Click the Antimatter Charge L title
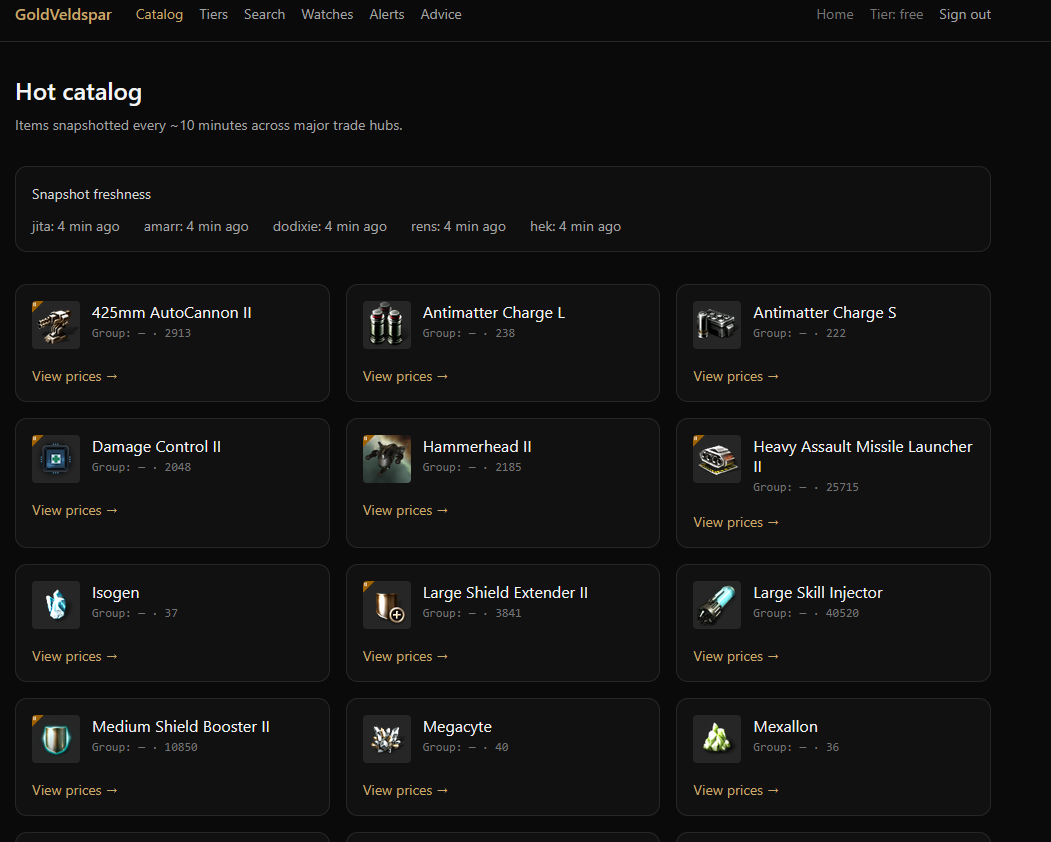This screenshot has height=842, width=1051. (494, 313)
